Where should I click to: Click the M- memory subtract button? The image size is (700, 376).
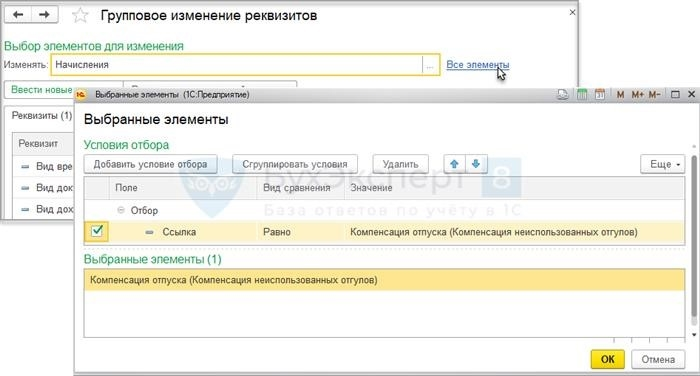point(654,95)
